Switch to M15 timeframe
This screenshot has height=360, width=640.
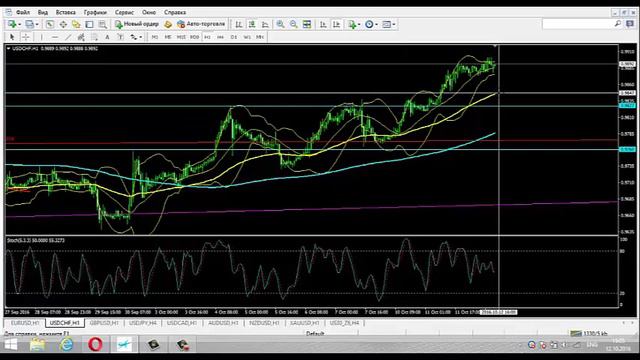point(181,37)
